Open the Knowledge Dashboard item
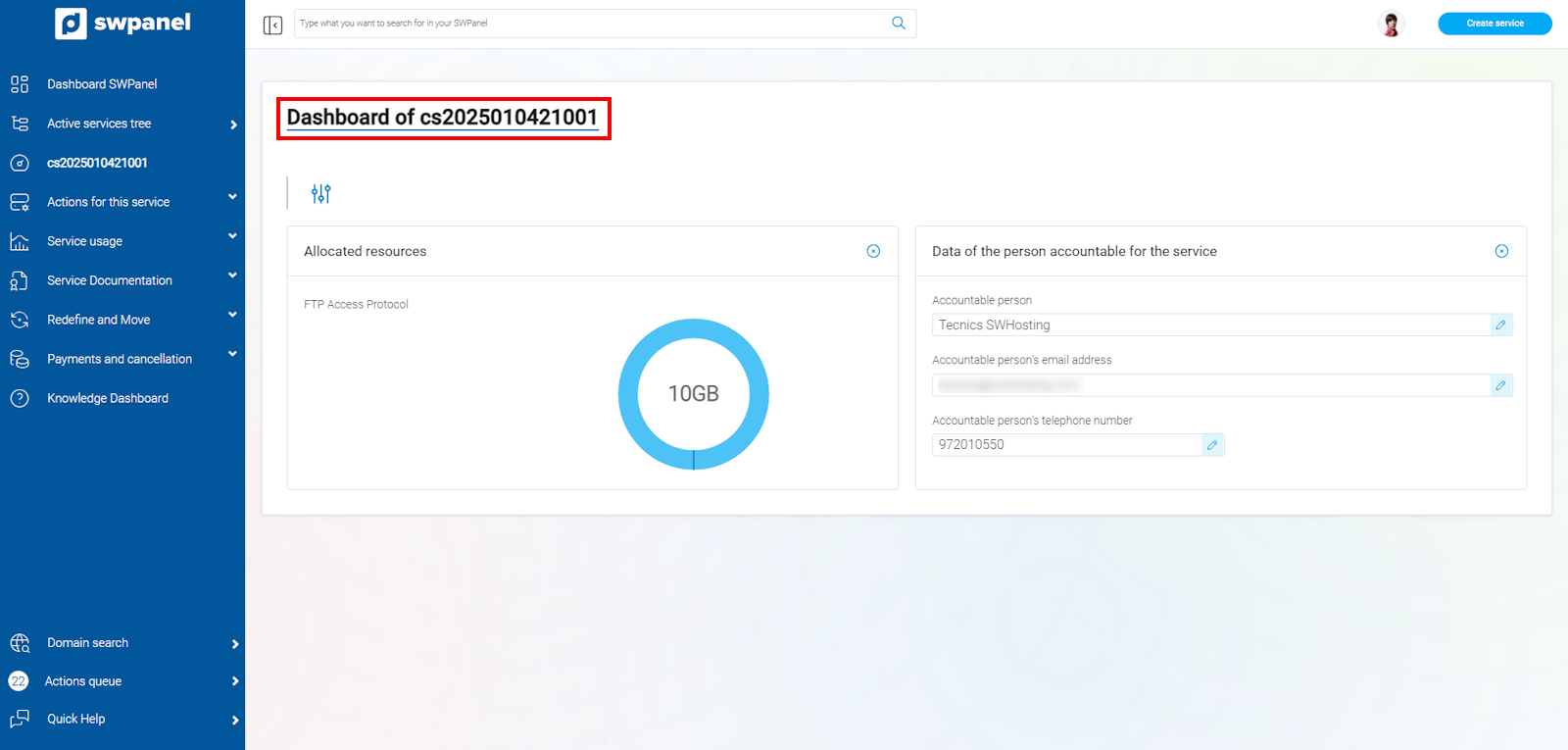Viewport: 1568px width, 750px height. pos(108,398)
